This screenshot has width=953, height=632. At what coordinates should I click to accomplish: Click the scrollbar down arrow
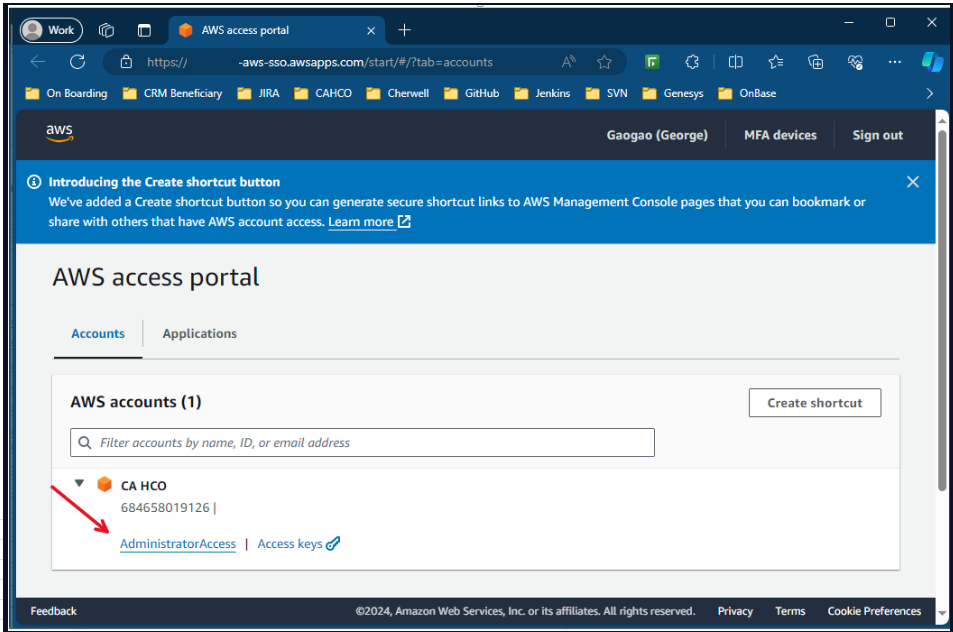(942, 613)
